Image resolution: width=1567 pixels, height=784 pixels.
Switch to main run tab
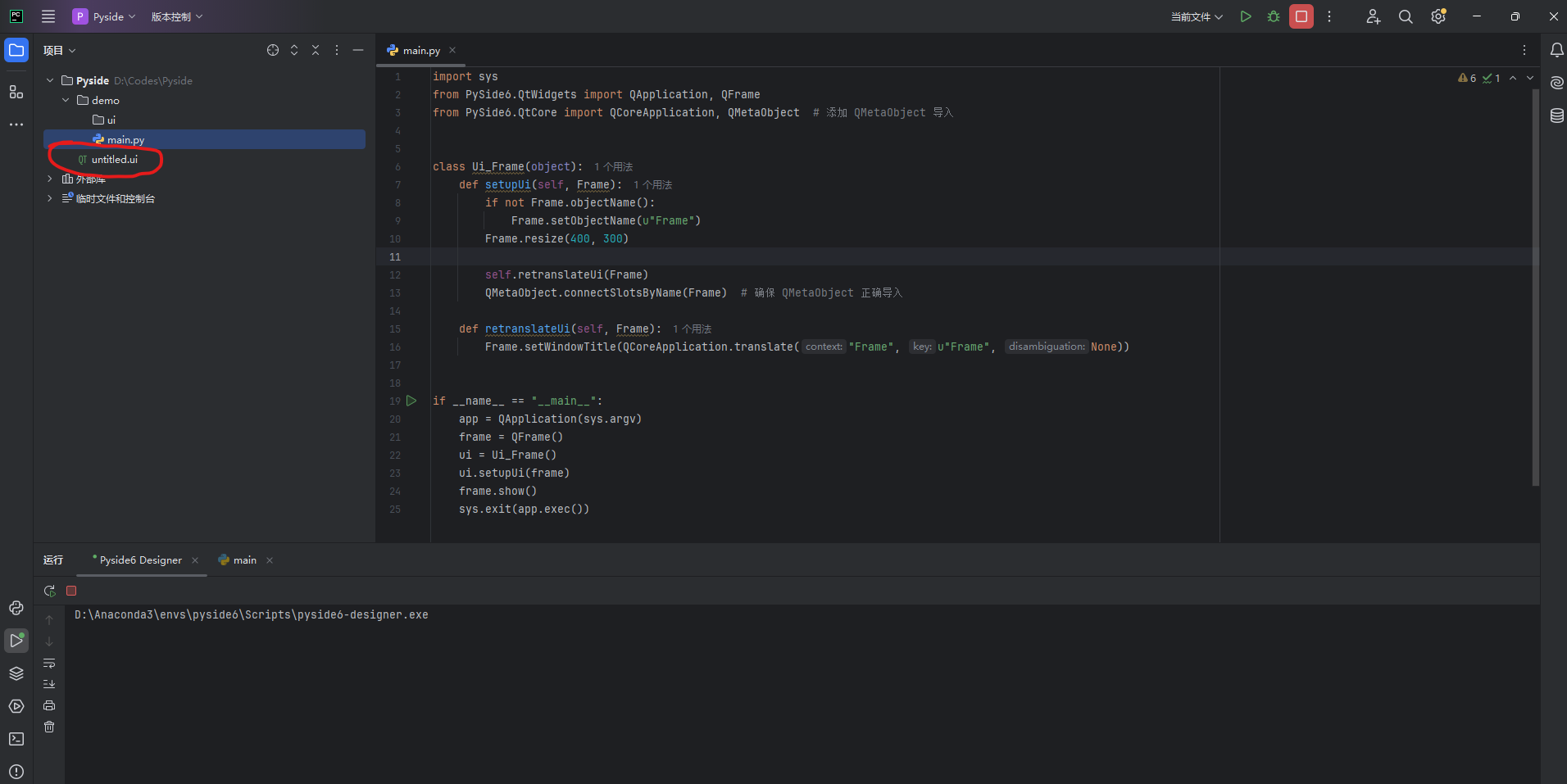click(x=238, y=560)
